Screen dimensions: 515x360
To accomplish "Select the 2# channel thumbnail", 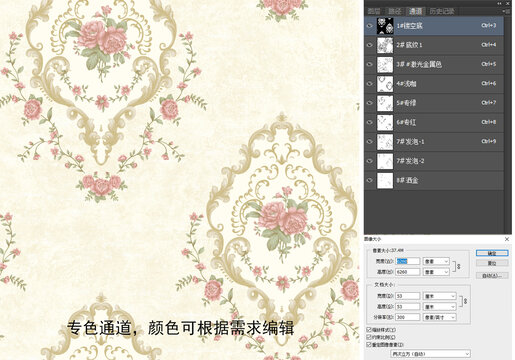I will click(385, 45).
